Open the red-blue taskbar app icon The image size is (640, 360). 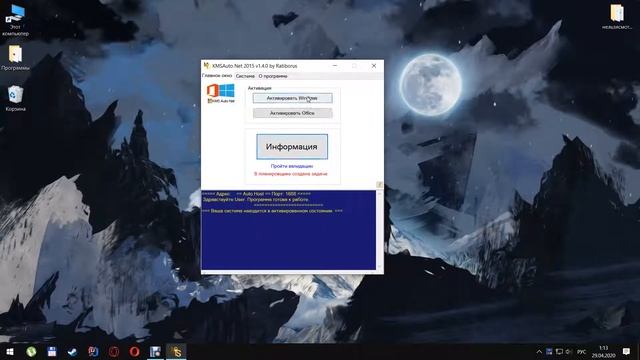[93, 351]
